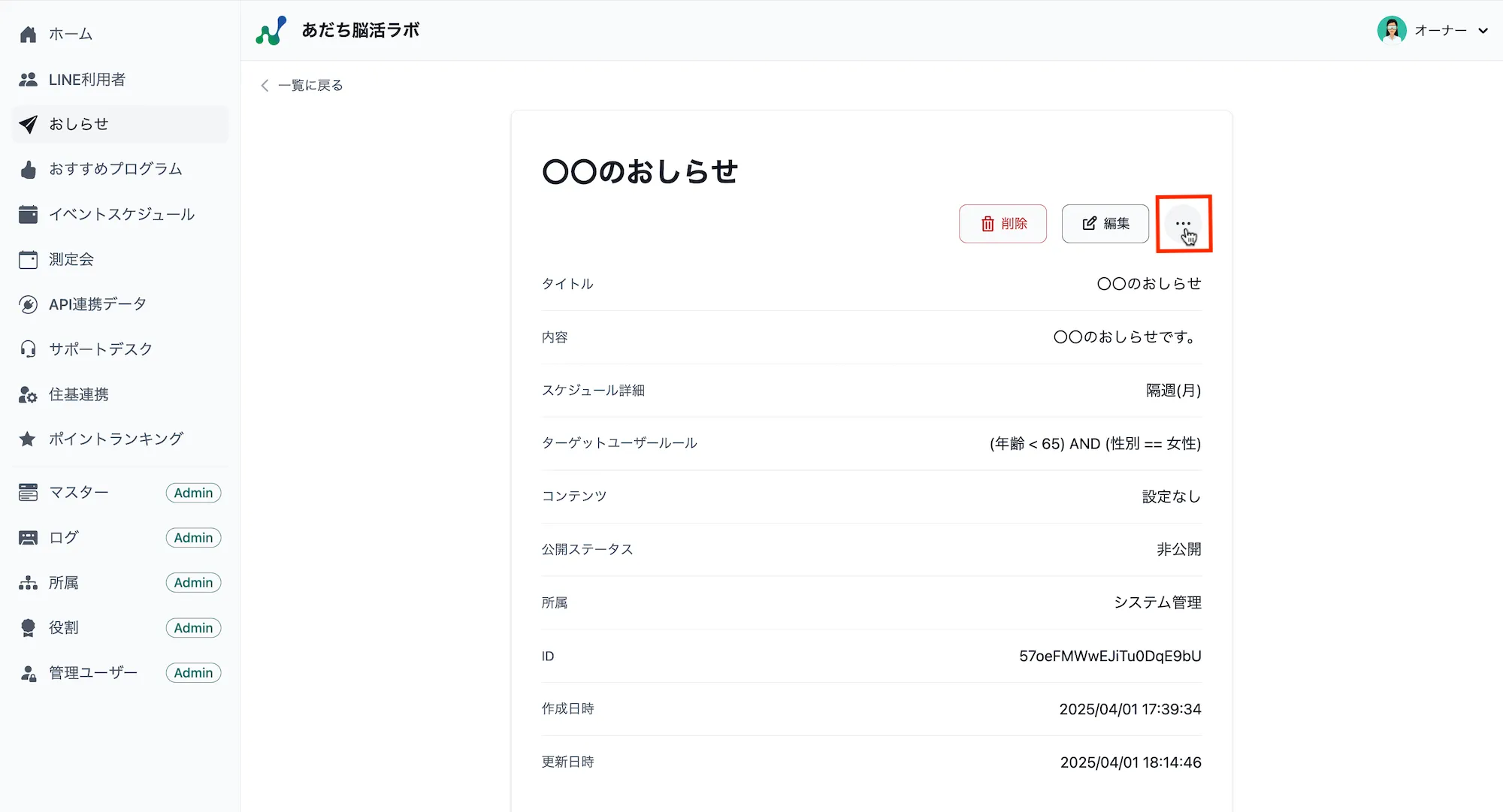Expand the オーナー account dropdown
Image resolution: width=1503 pixels, height=812 pixels.
point(1483,31)
